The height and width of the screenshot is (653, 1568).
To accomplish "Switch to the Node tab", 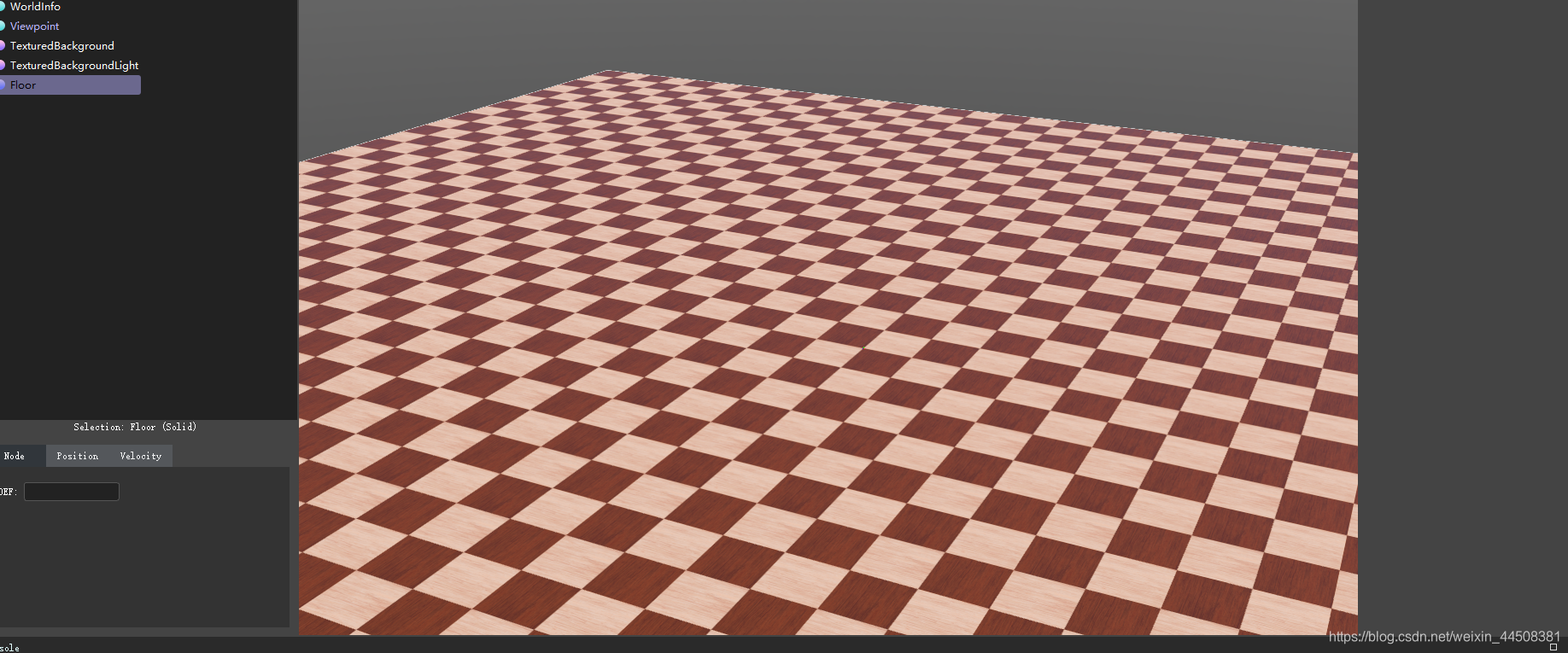I will (21, 456).
